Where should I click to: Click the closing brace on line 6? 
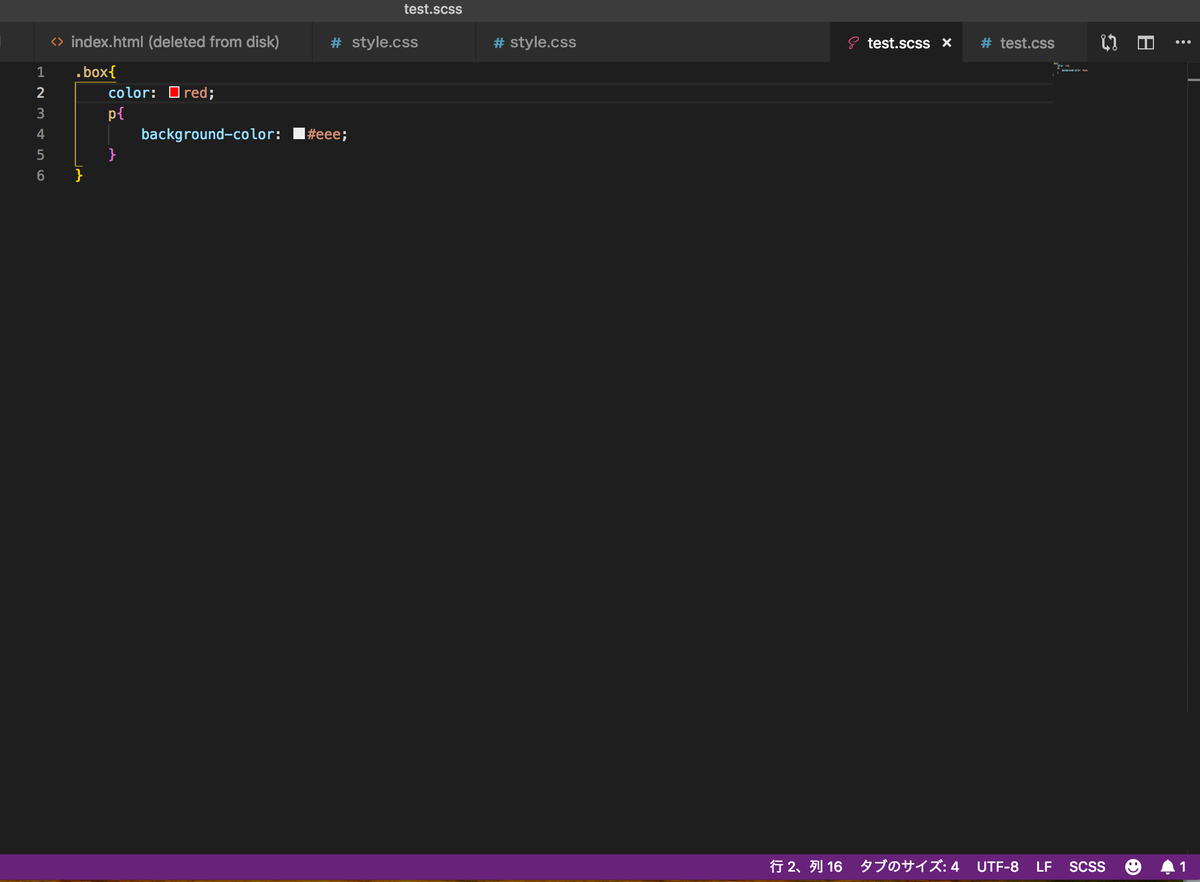tap(79, 175)
